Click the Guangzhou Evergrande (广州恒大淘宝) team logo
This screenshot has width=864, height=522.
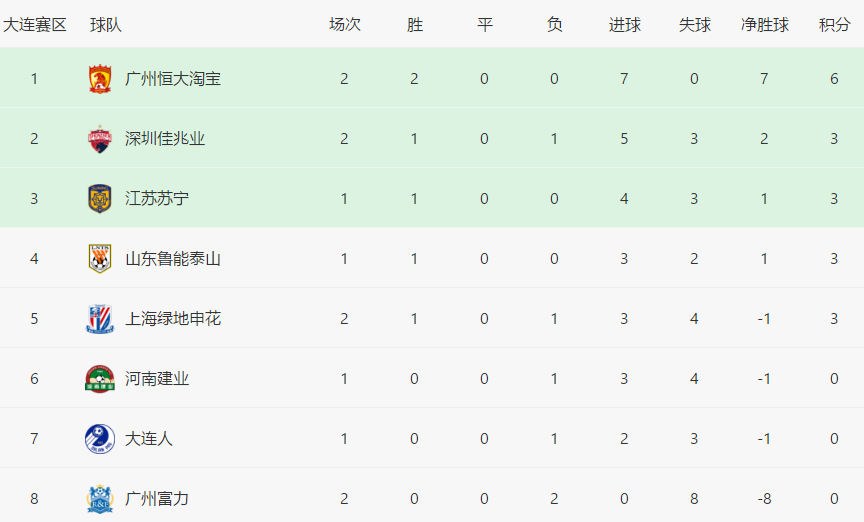click(100, 78)
